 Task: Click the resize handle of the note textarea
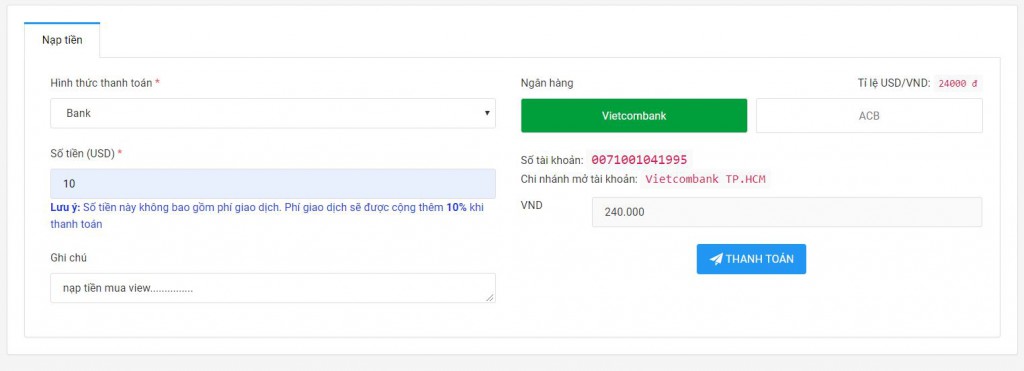click(x=490, y=298)
